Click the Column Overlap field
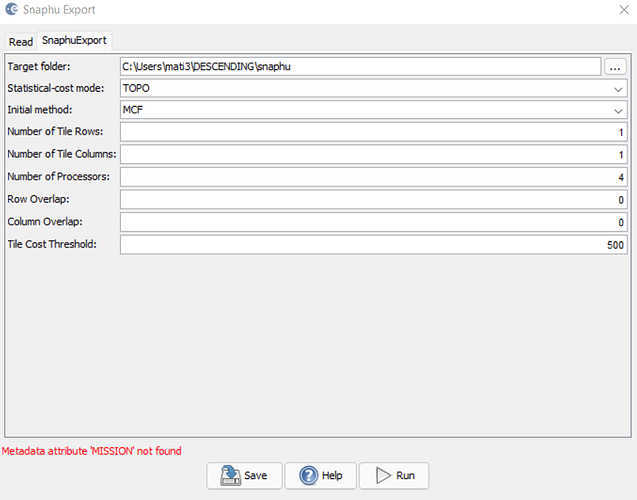This screenshot has height=500, width=637. point(373,223)
